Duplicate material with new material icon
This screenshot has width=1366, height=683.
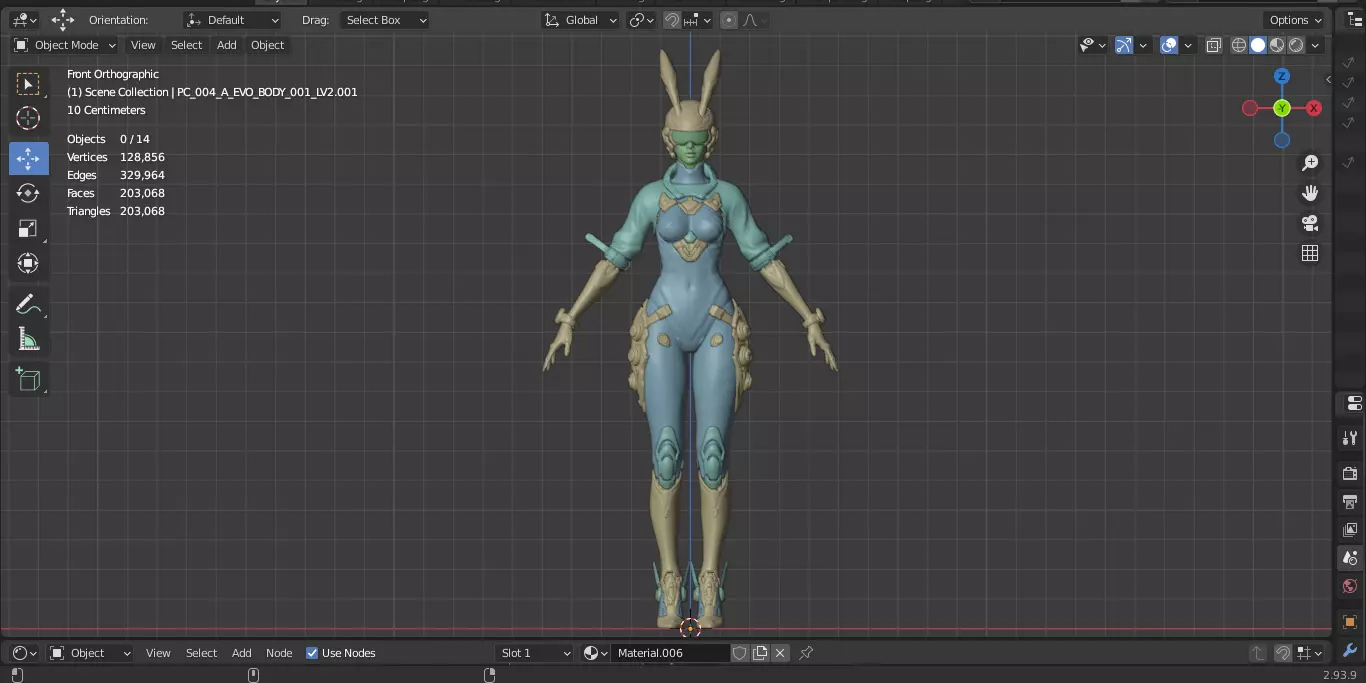tap(760, 653)
